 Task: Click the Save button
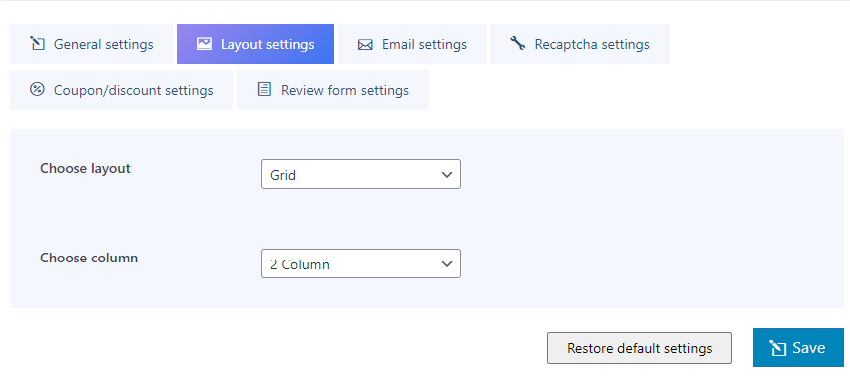[798, 347]
